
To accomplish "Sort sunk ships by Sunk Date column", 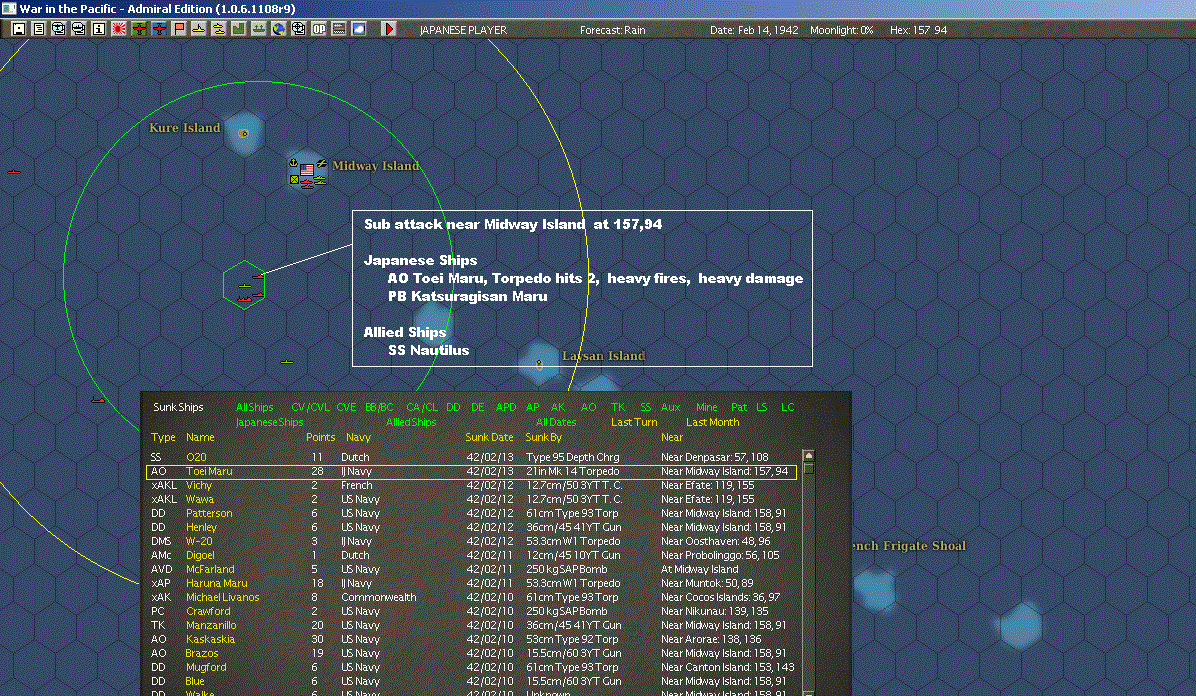I will tap(489, 437).
